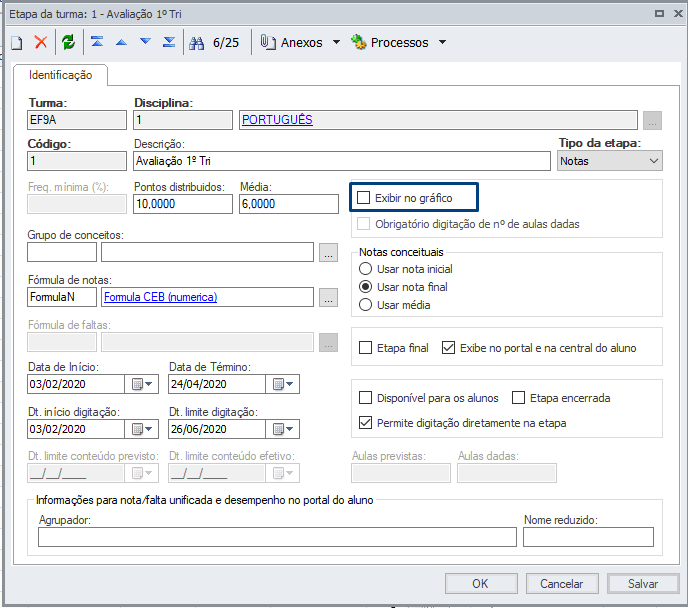This screenshot has width=688, height=608.
Task: Click the binoculars search icon
Action: (x=196, y=43)
